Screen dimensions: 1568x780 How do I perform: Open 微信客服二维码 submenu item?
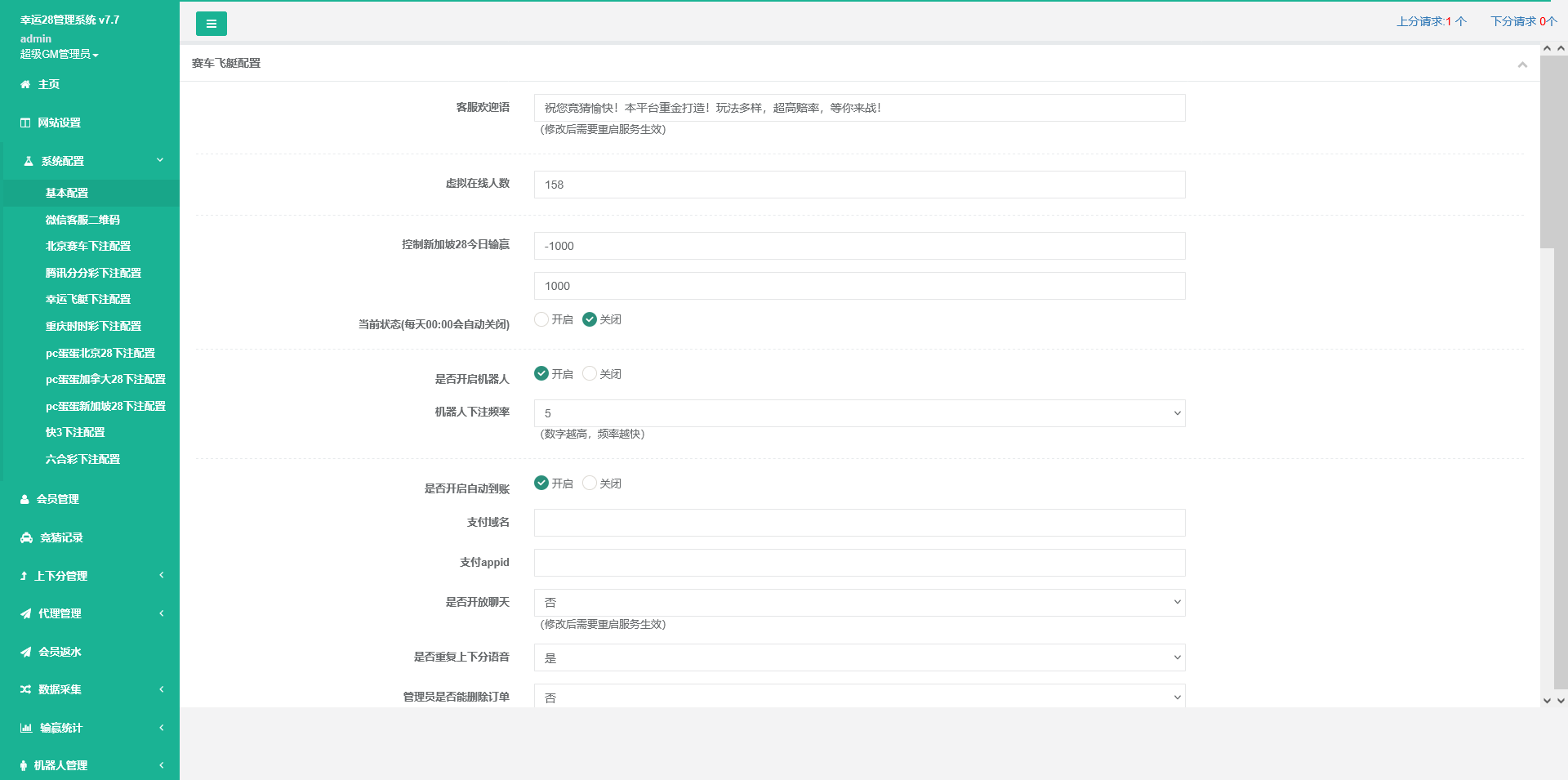tap(91, 220)
